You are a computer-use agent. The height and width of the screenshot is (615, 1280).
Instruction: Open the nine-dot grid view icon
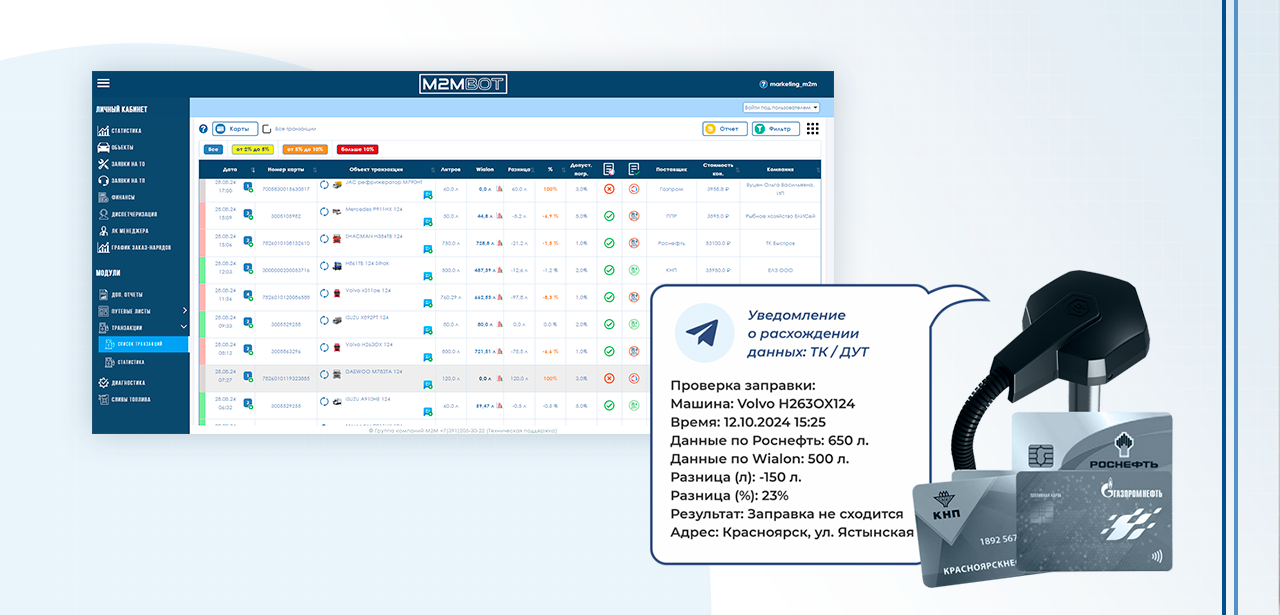812,129
